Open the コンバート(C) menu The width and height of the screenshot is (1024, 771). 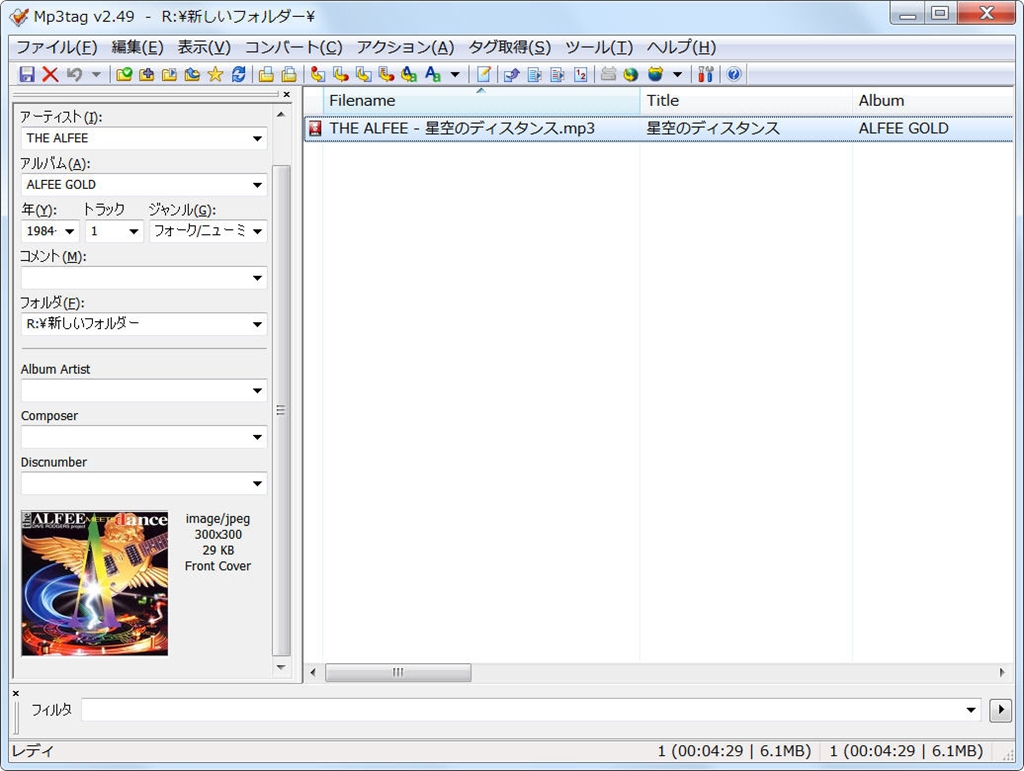coord(293,47)
